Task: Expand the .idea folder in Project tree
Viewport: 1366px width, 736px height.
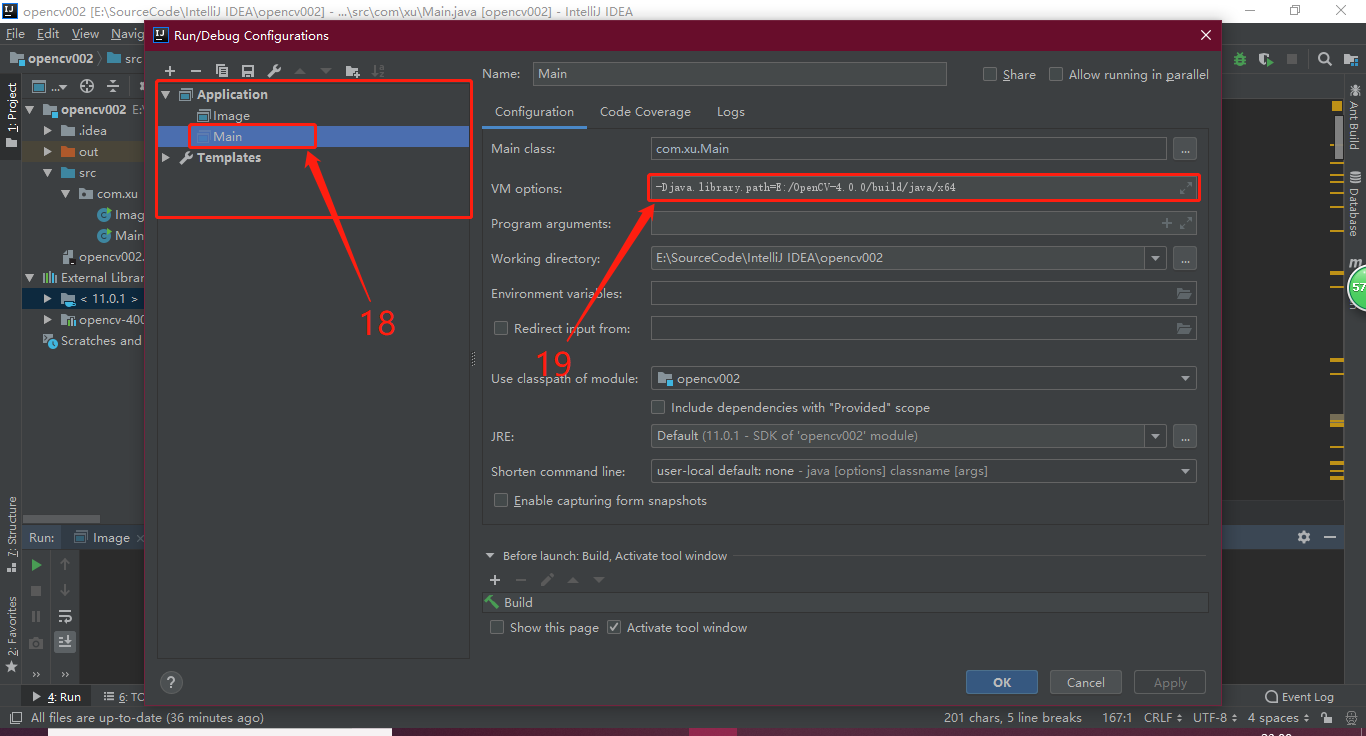Action: 47,131
